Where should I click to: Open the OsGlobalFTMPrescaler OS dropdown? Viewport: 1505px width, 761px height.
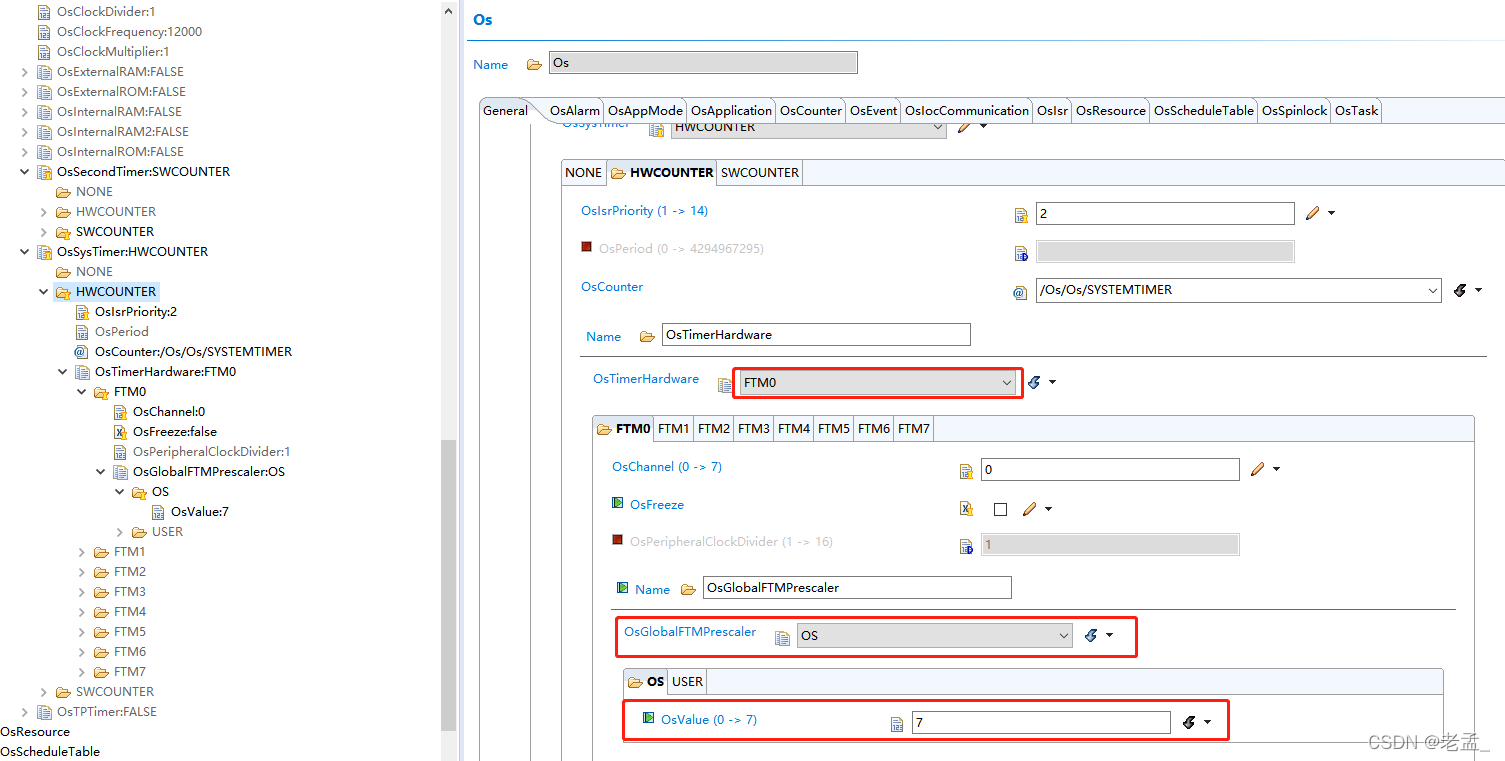(x=935, y=636)
